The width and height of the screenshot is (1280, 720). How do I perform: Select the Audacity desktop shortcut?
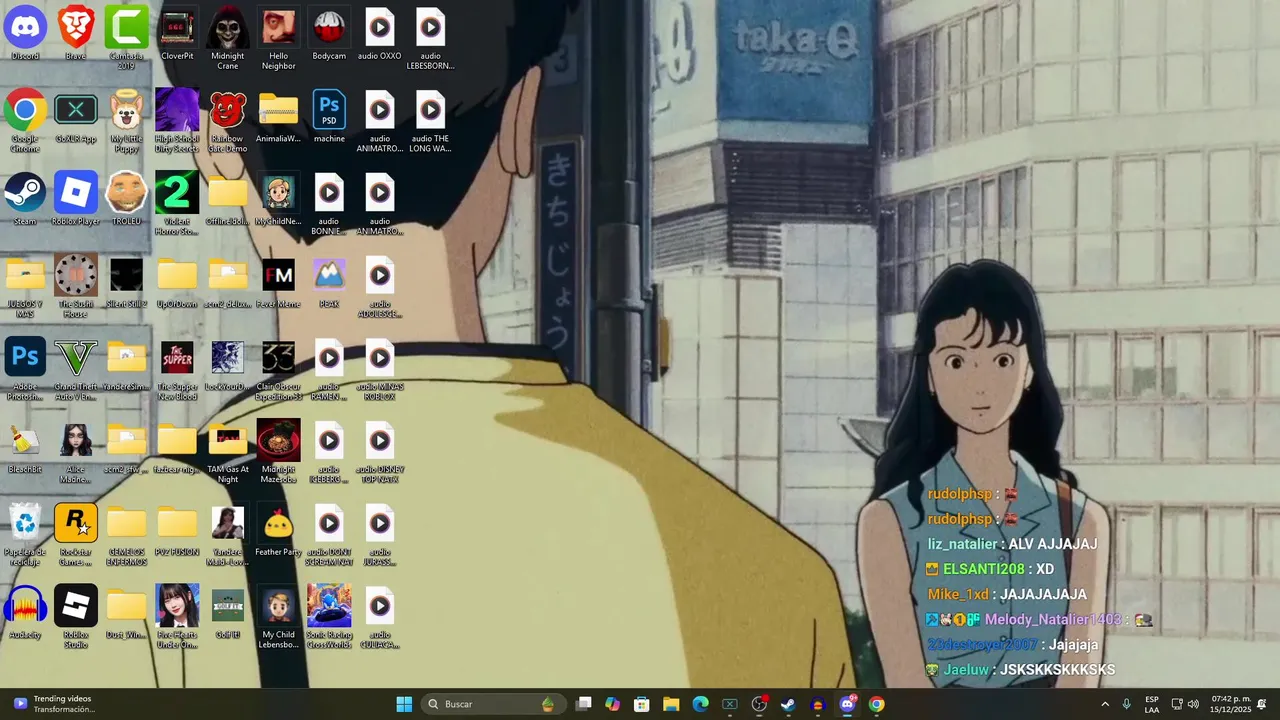coord(25,612)
